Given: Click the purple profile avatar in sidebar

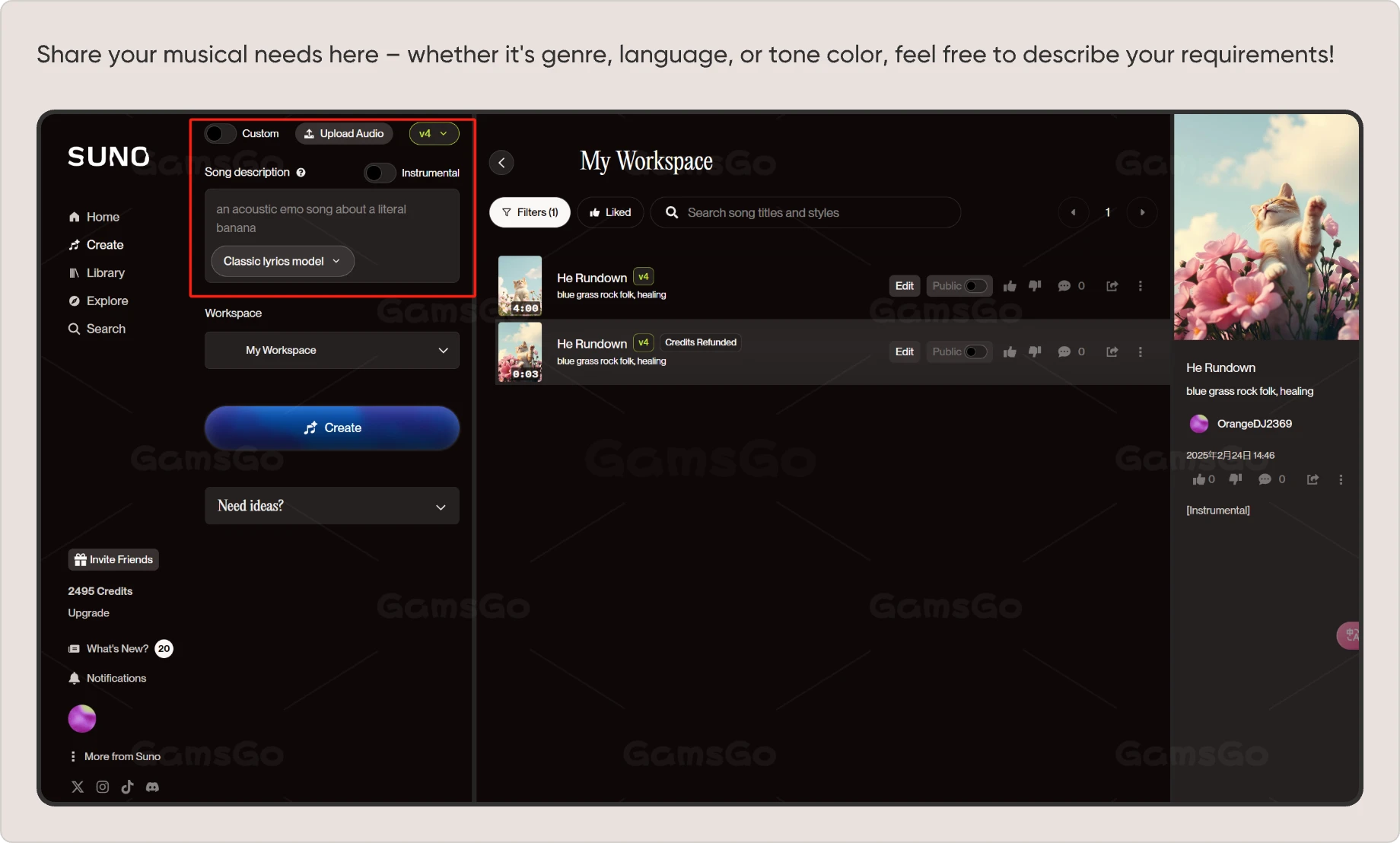Looking at the screenshot, I should point(82,718).
